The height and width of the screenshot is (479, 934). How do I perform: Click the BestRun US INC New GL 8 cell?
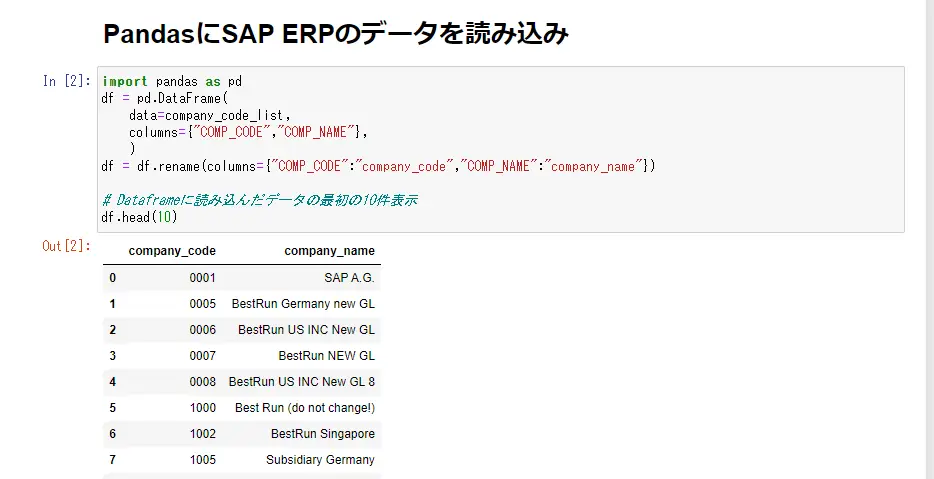[x=302, y=382]
